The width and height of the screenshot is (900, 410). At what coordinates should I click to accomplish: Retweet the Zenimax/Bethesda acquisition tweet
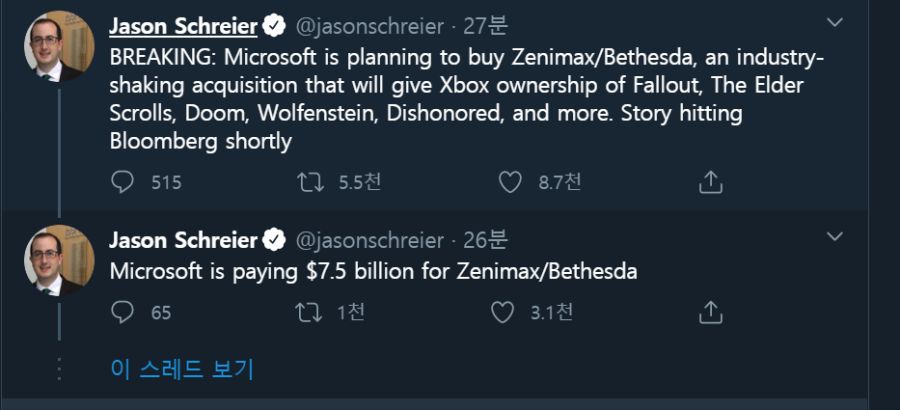tap(311, 183)
